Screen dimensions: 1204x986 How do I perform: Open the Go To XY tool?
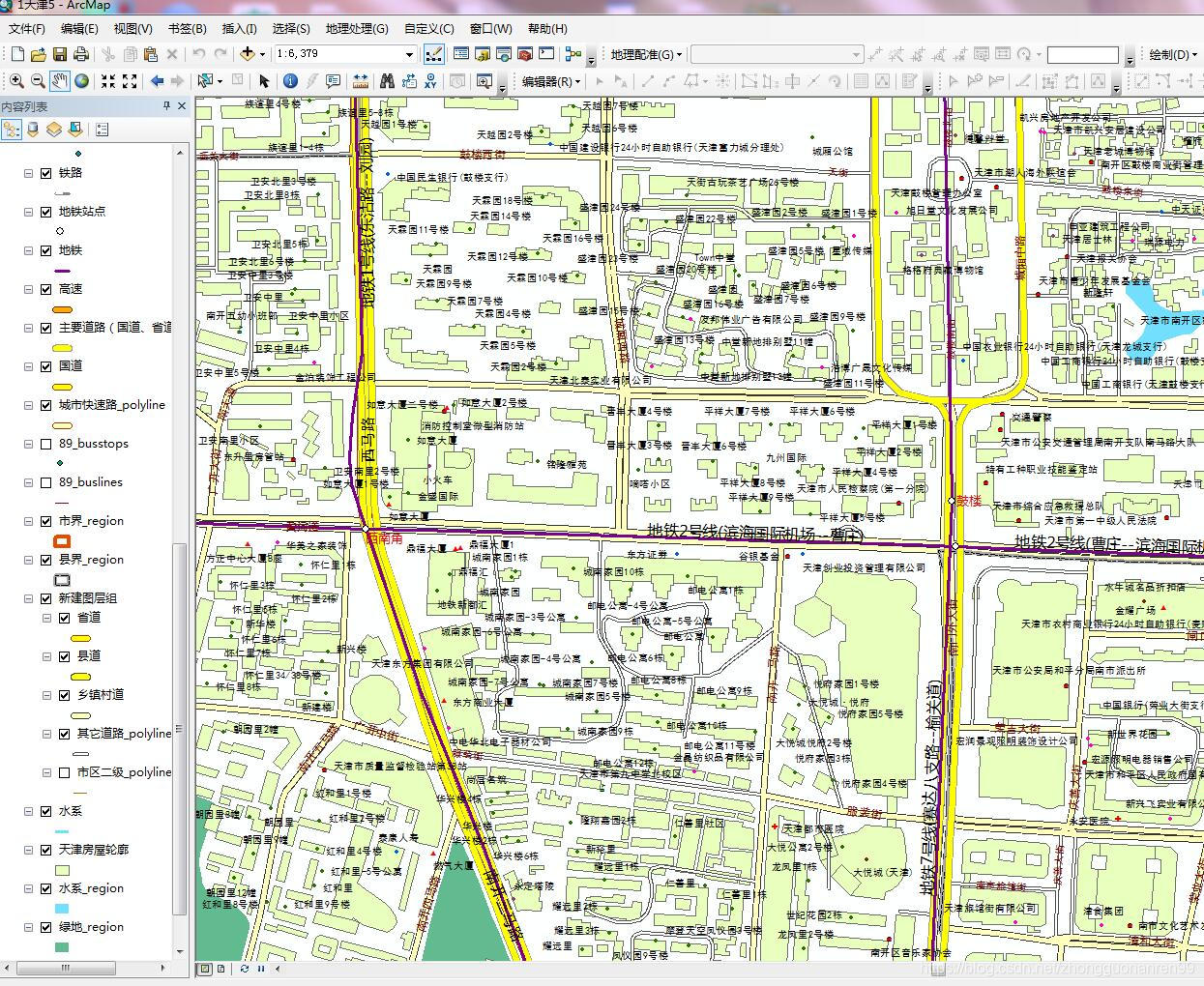(429, 81)
